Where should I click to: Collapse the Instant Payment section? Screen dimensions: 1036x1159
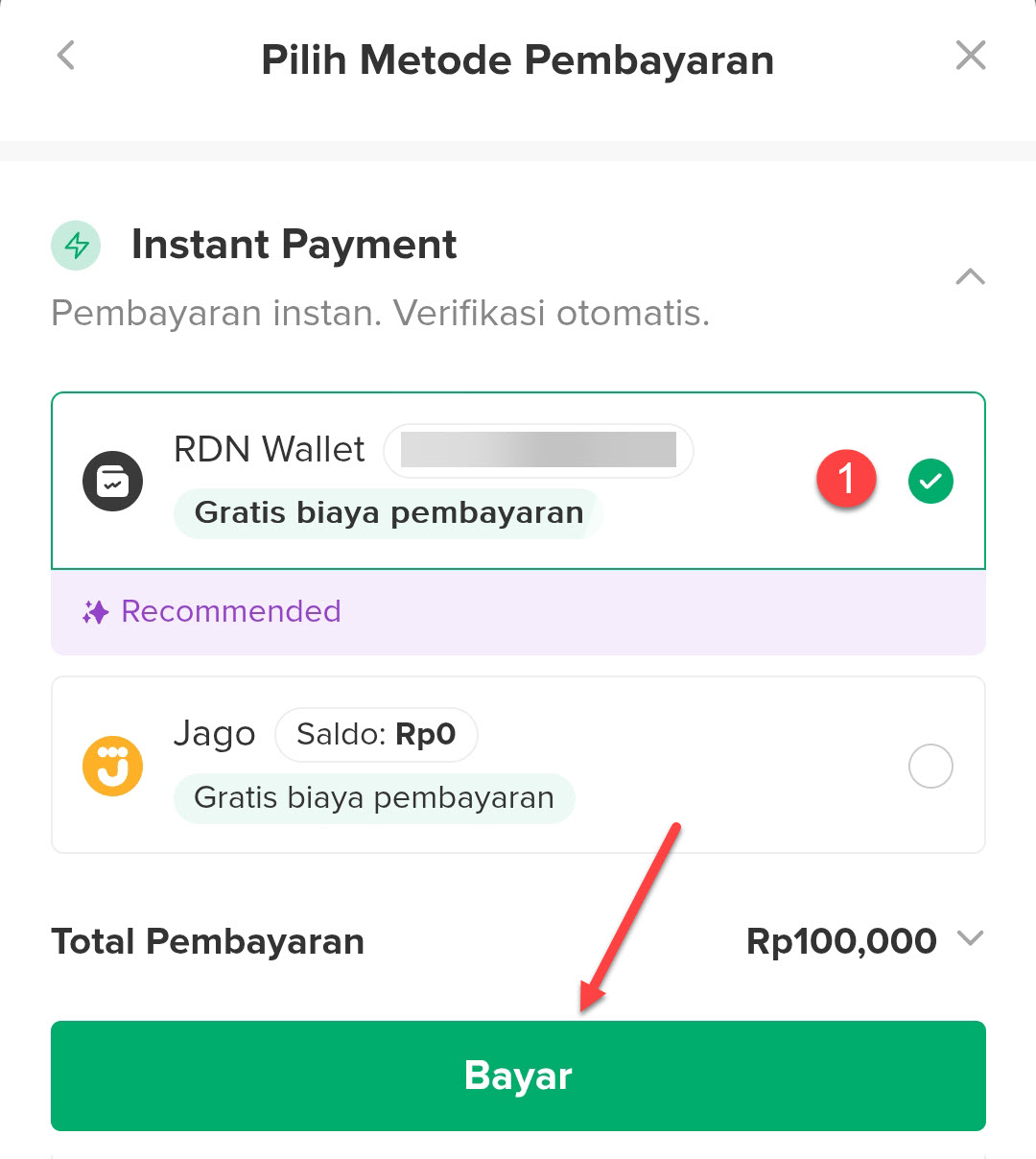click(970, 277)
